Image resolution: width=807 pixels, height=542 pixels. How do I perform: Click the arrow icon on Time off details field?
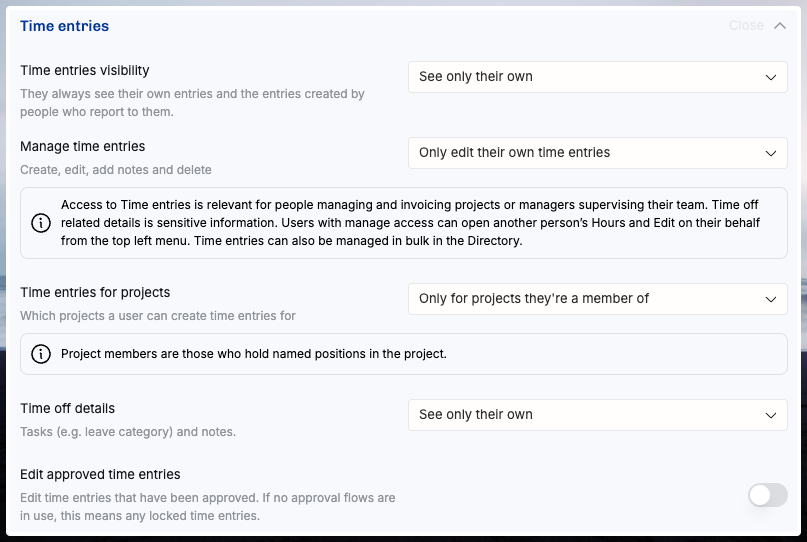770,415
